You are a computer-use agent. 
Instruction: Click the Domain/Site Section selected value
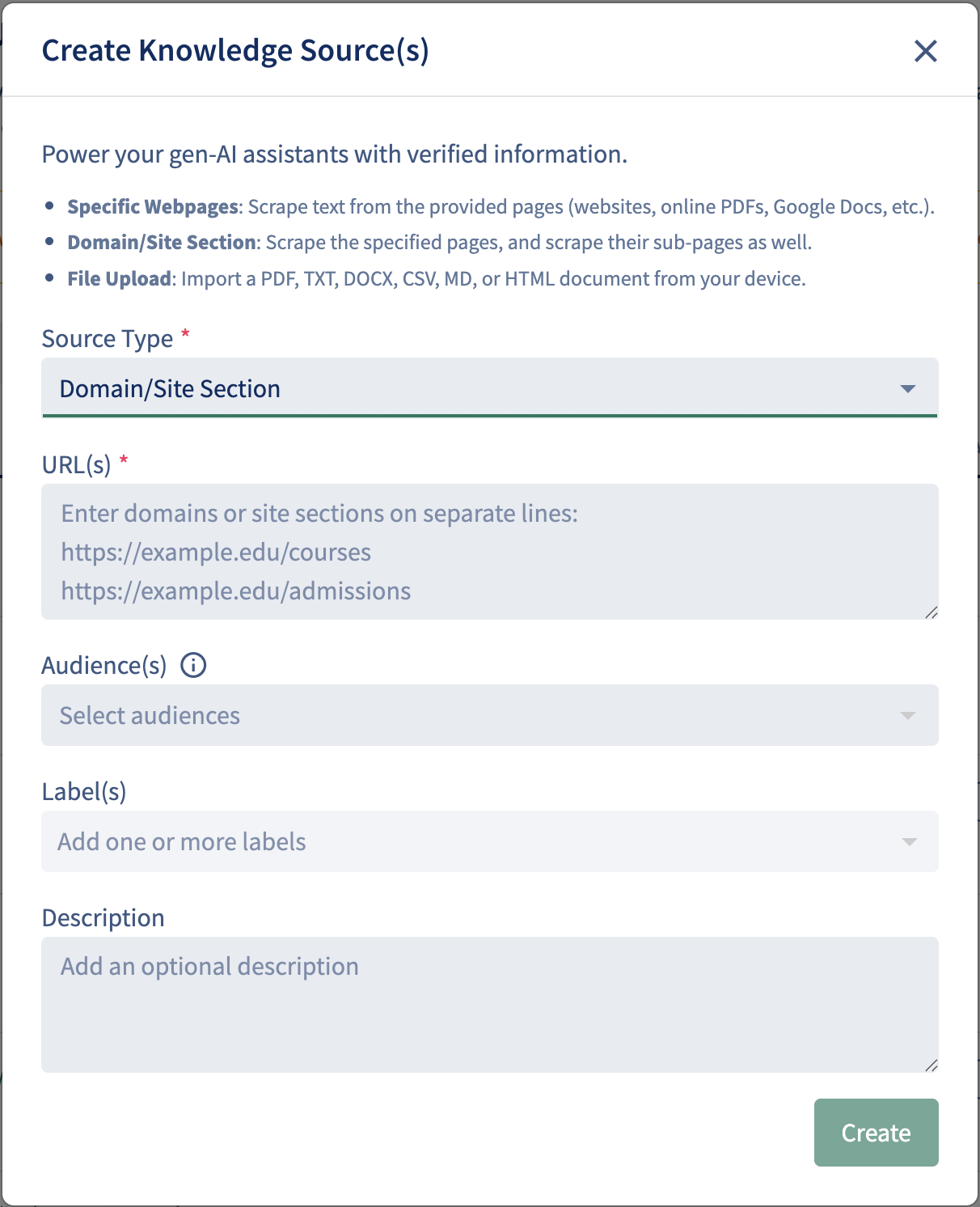click(170, 389)
